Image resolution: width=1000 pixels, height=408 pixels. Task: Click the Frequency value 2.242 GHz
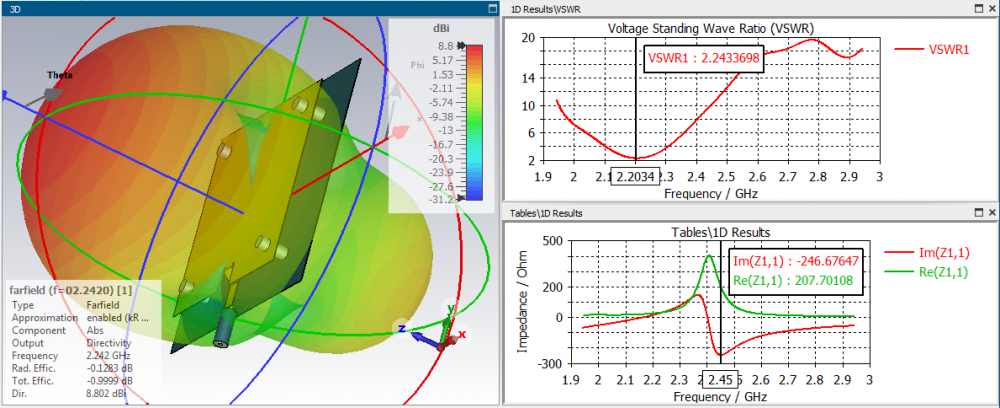tap(108, 356)
